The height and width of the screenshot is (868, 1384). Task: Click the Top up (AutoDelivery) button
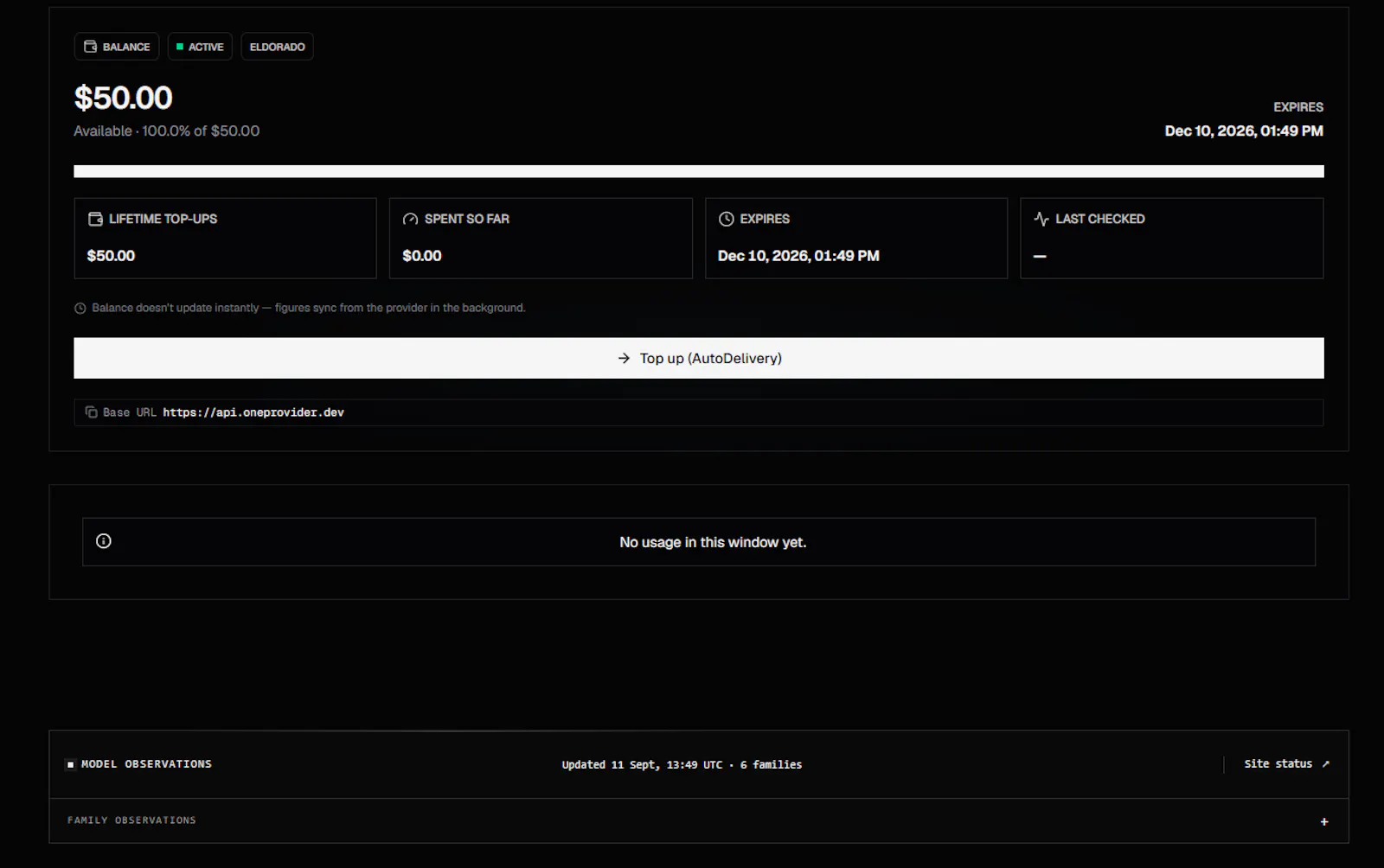699,358
